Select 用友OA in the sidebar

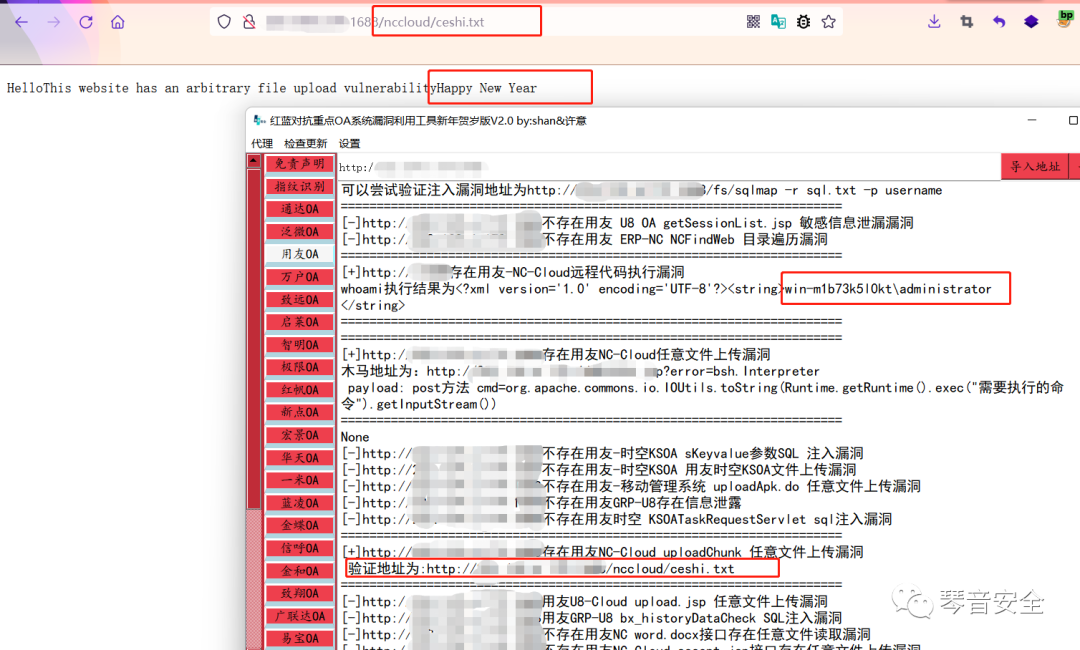pyautogui.click(x=300, y=254)
